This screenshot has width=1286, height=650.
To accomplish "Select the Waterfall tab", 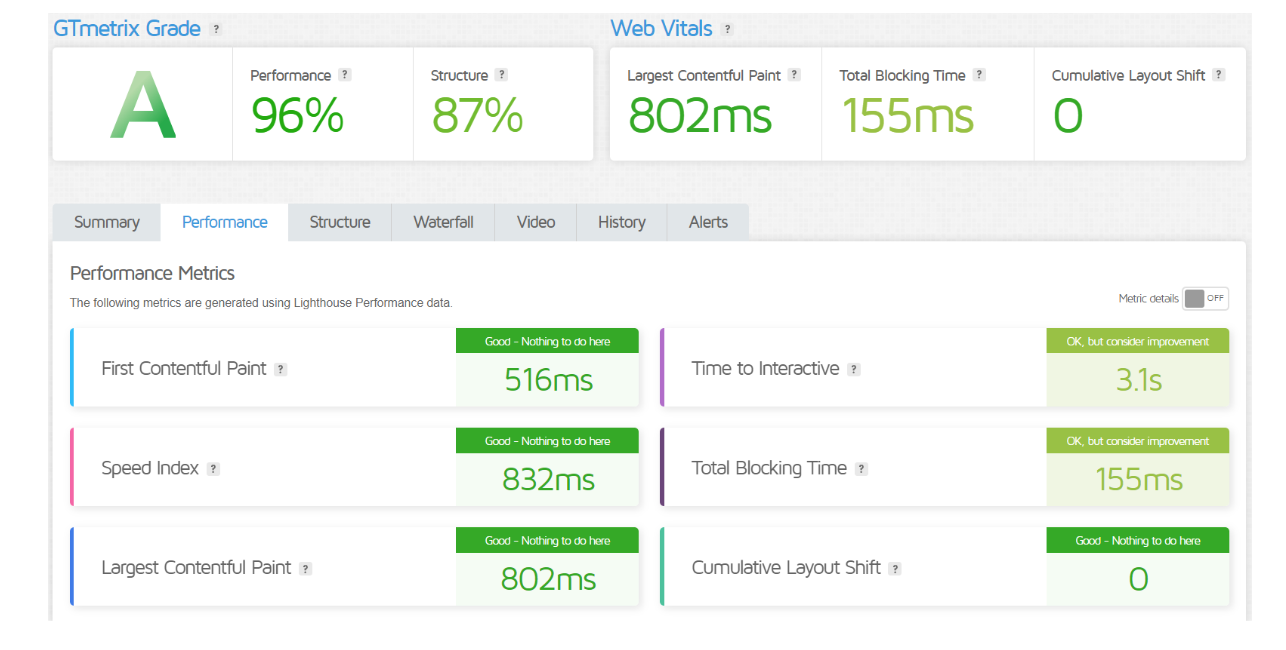I will click(443, 222).
